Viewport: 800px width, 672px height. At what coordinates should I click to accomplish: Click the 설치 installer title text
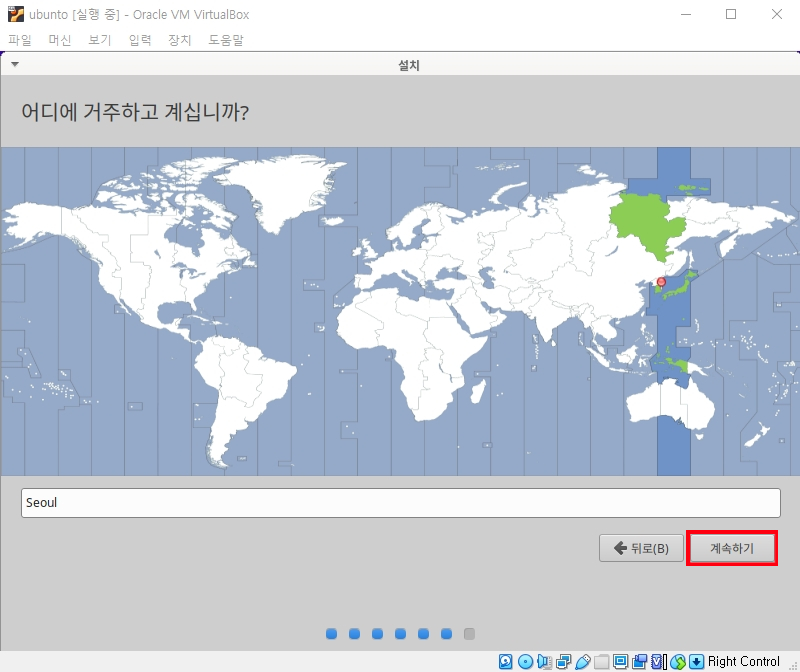pos(409,65)
